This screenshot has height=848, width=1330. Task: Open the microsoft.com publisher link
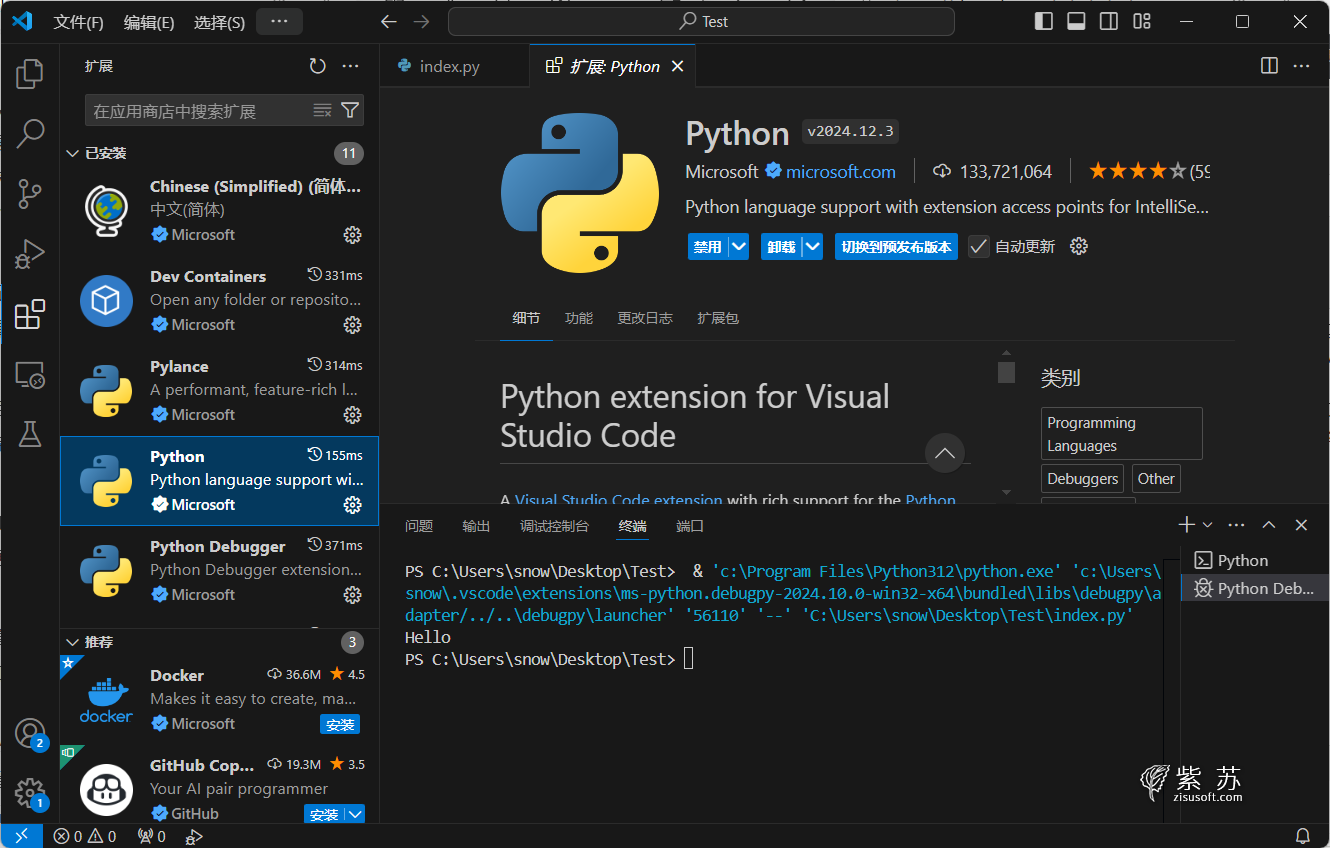[x=841, y=172]
